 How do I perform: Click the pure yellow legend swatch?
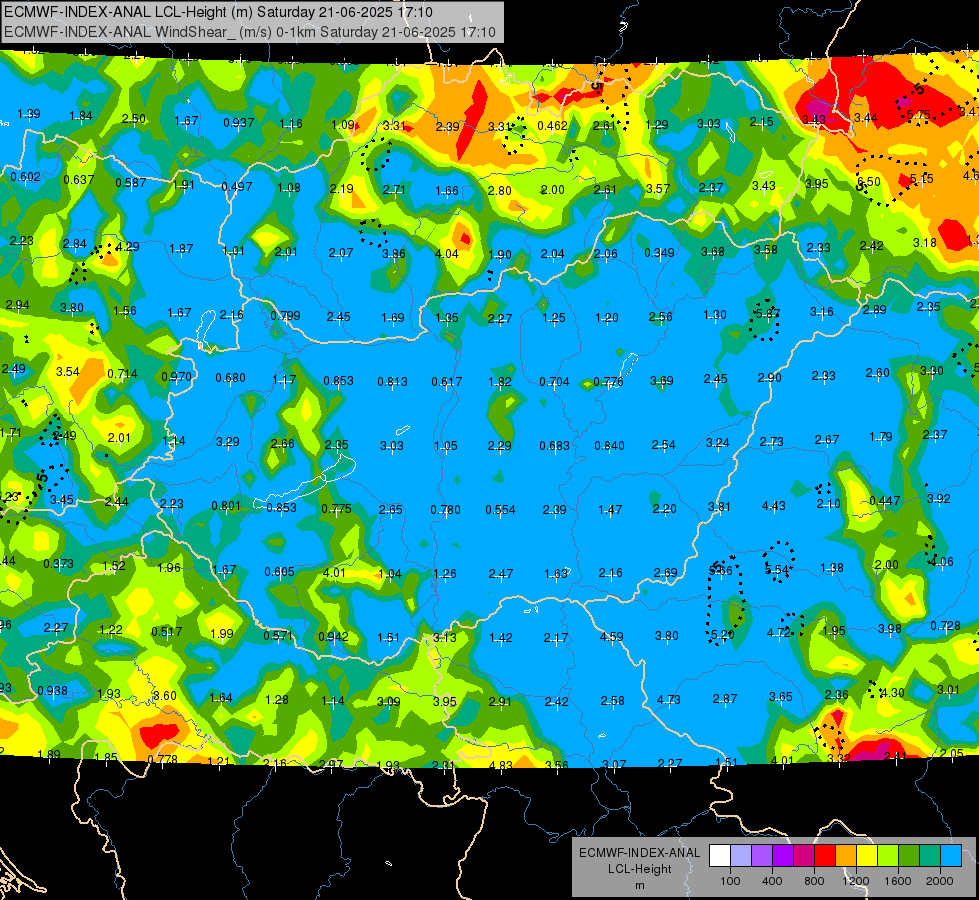coord(867,855)
